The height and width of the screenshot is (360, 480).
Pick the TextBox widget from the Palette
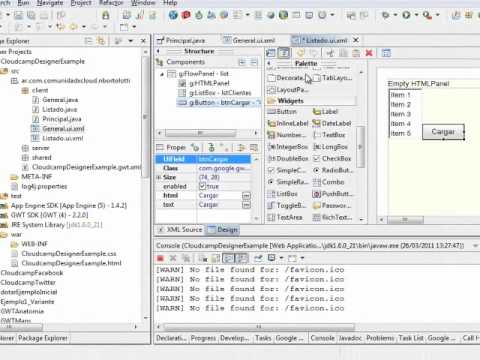point(329,135)
